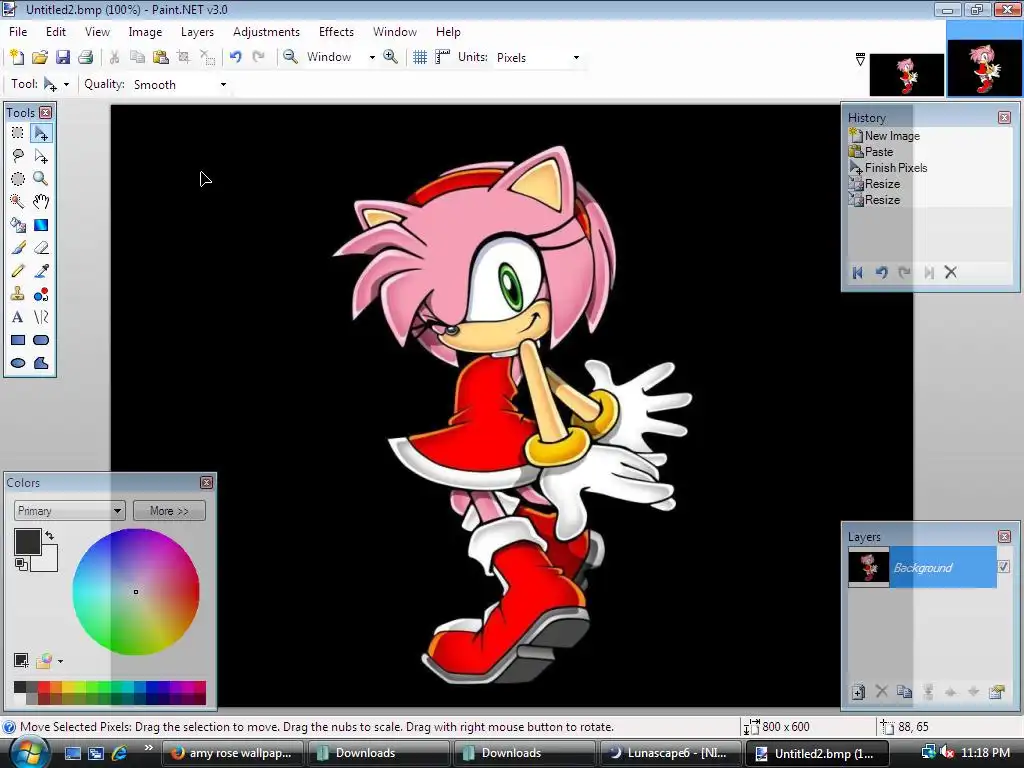Click the More >> button in Colors
The width and height of the screenshot is (1024, 768).
pyautogui.click(x=169, y=511)
